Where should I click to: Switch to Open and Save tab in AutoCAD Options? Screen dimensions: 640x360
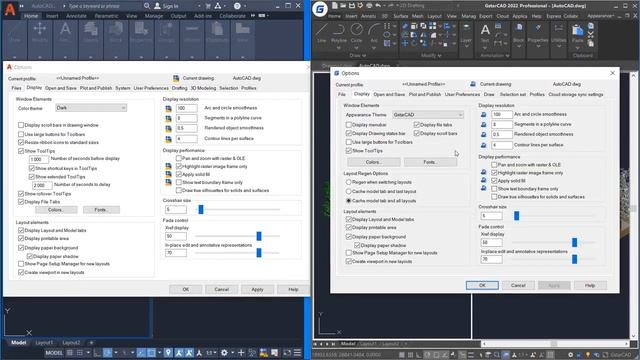click(60, 88)
